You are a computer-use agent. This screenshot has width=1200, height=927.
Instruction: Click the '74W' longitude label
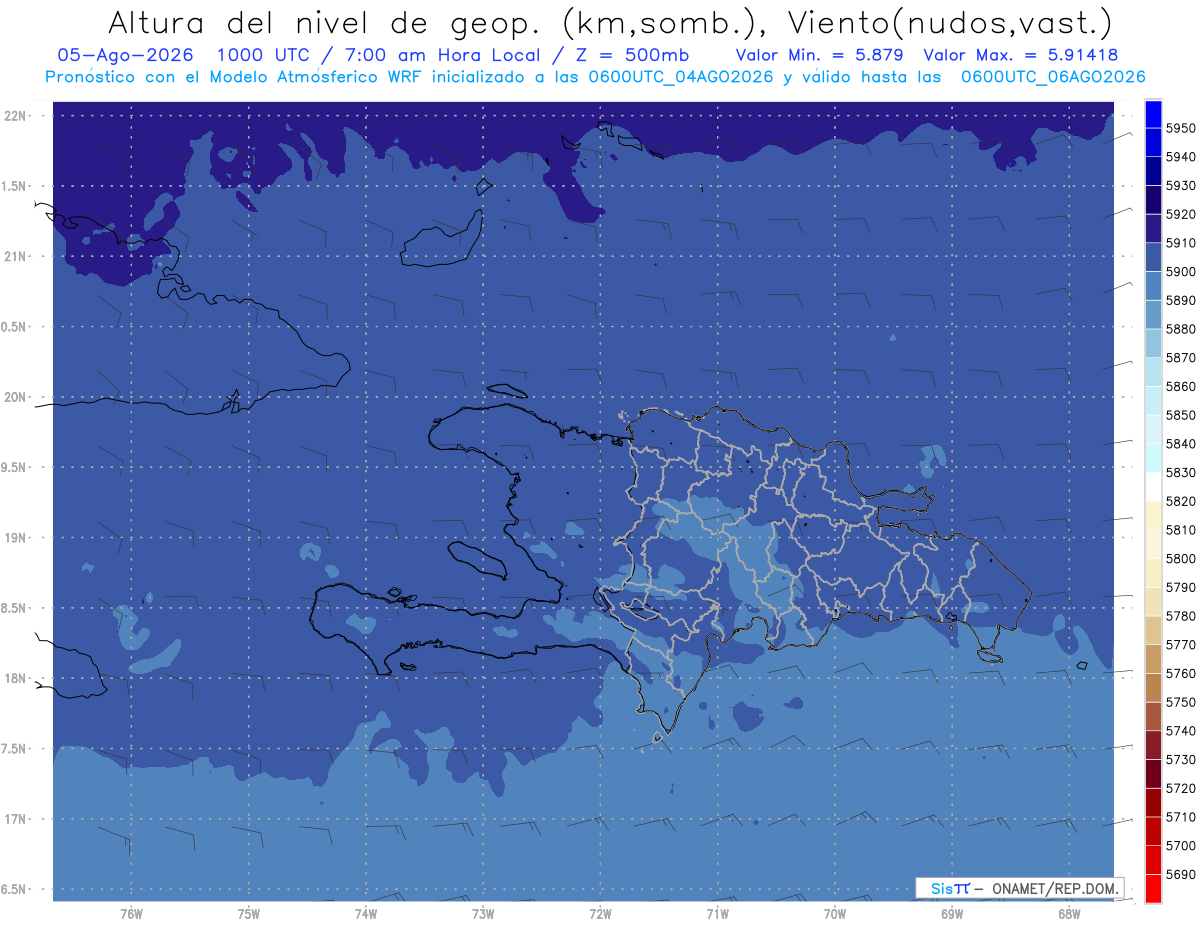[365, 914]
